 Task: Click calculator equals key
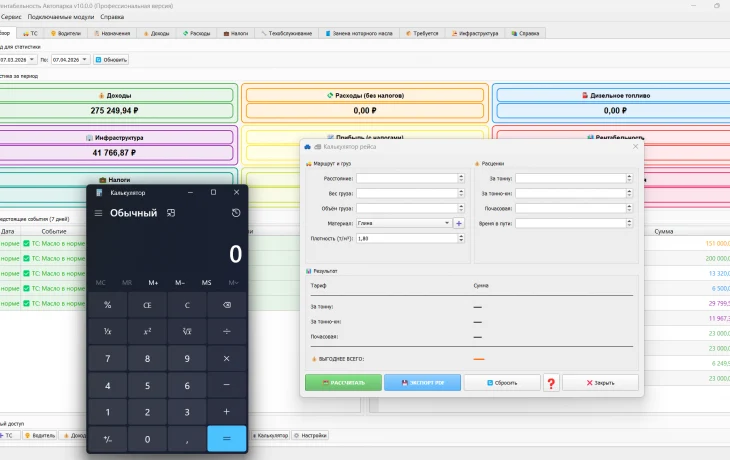pyautogui.click(x=227, y=439)
